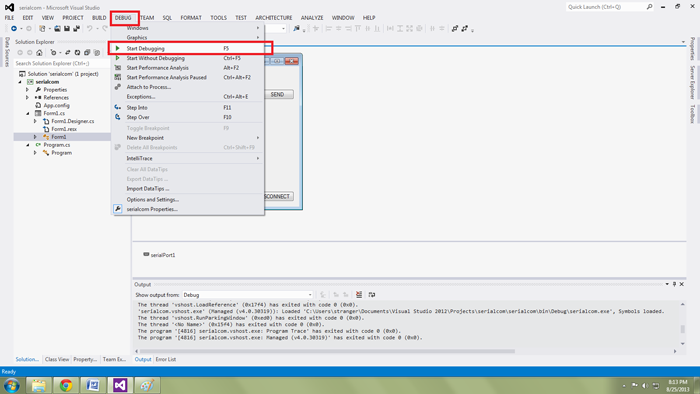Screen dimensions: 700x394
Task: Open the ARCHITECTURE menu
Action: pyautogui.click(x=274, y=18)
